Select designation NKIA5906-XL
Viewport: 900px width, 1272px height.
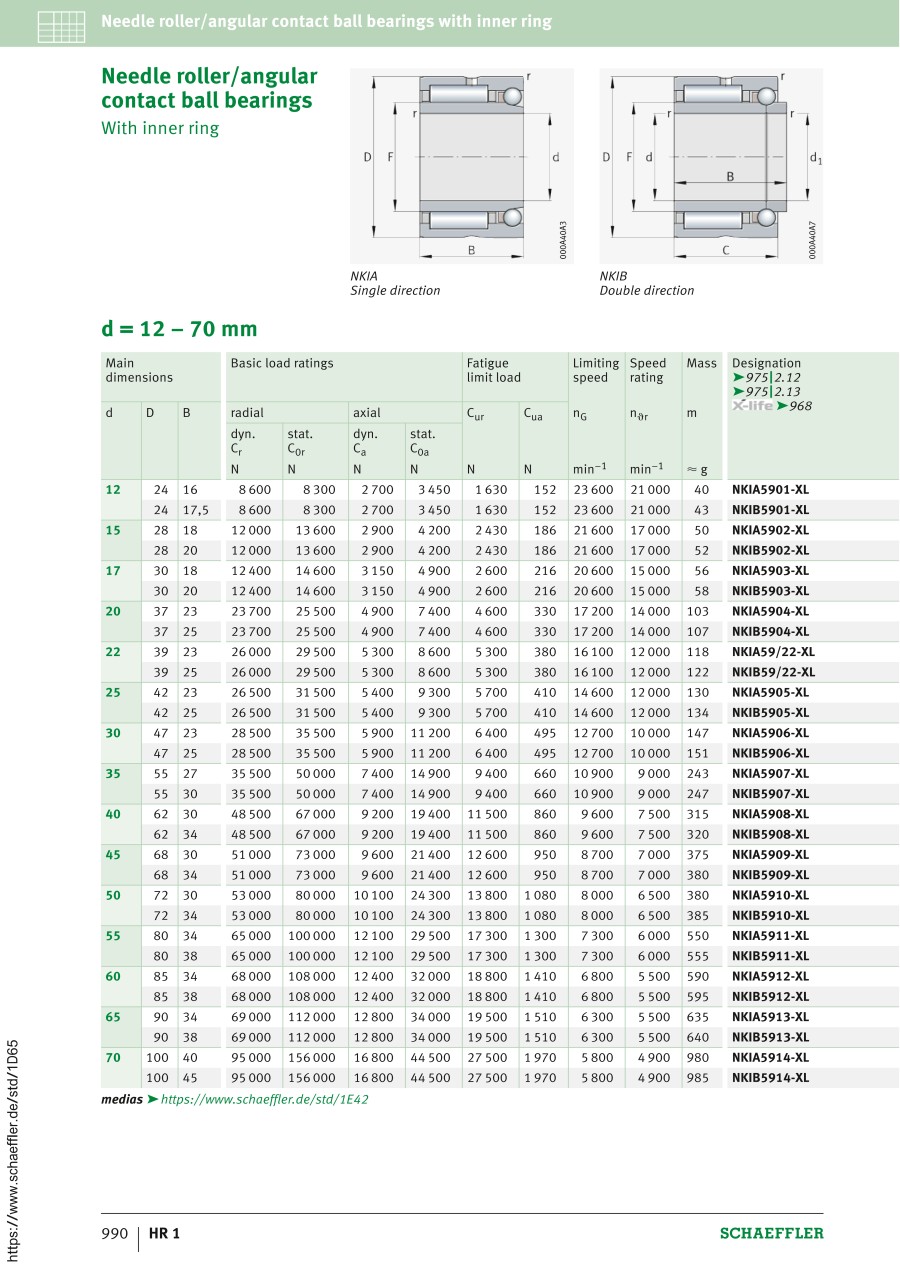(x=770, y=733)
